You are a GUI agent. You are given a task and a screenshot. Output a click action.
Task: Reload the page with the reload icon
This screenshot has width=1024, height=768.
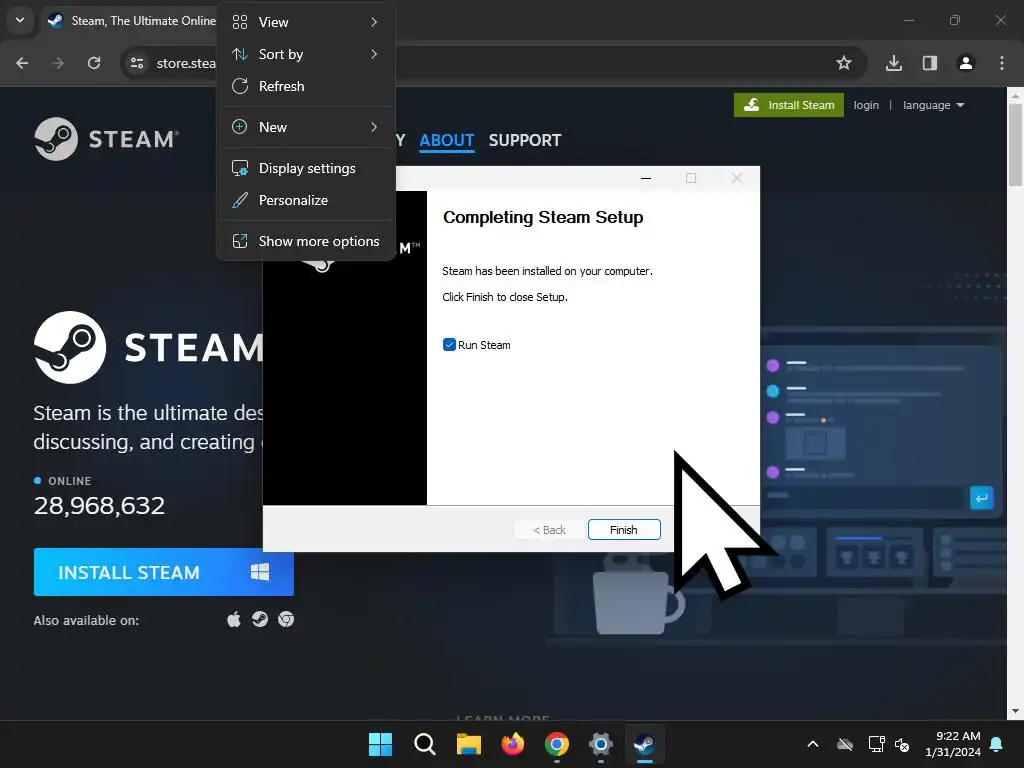click(x=94, y=63)
